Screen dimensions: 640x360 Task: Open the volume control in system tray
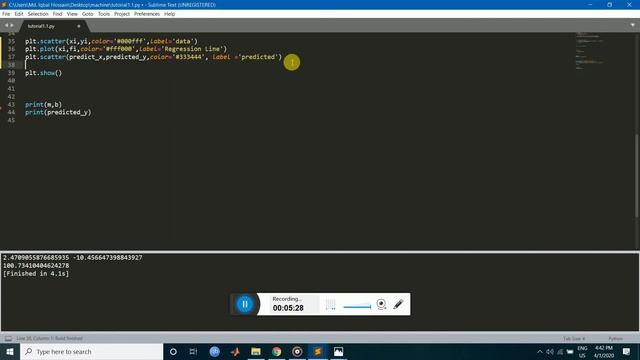[550, 351]
